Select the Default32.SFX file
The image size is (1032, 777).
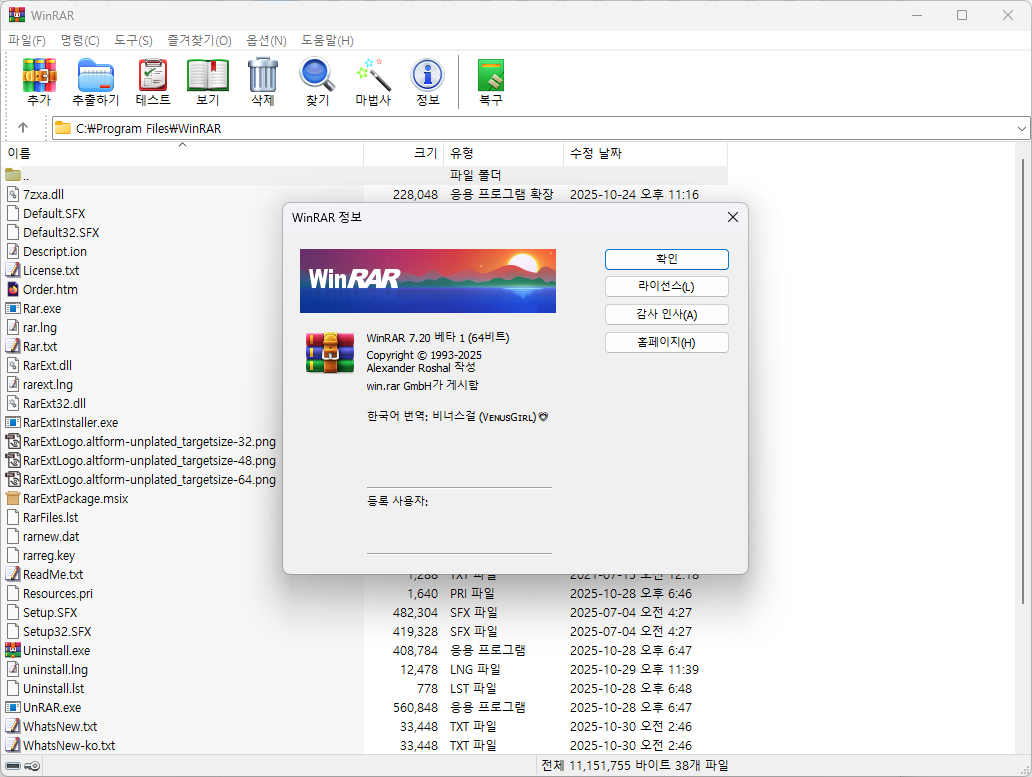click(x=61, y=232)
